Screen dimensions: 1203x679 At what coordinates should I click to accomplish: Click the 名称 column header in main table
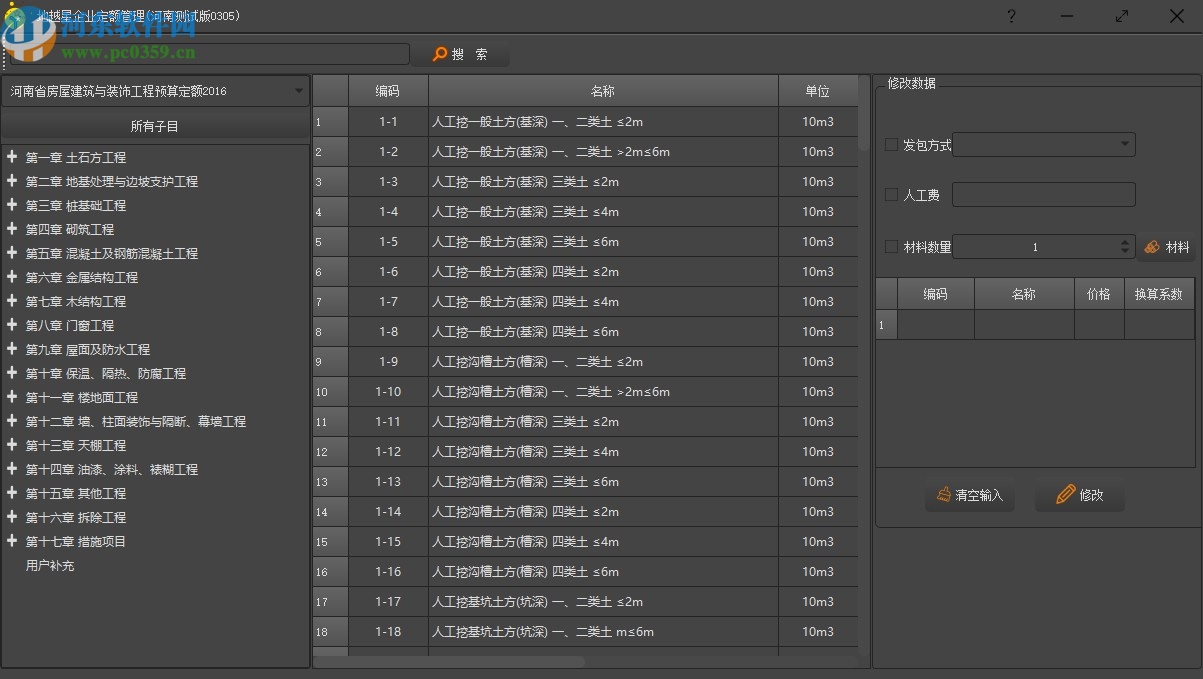coord(602,91)
